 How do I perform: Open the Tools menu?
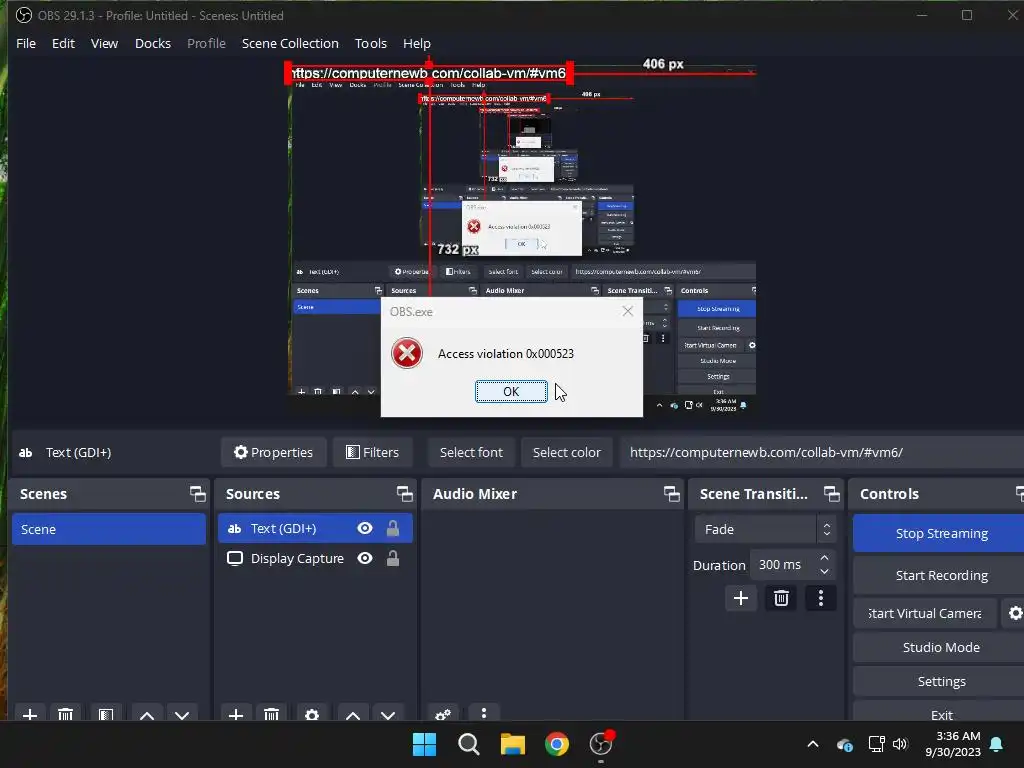371,43
